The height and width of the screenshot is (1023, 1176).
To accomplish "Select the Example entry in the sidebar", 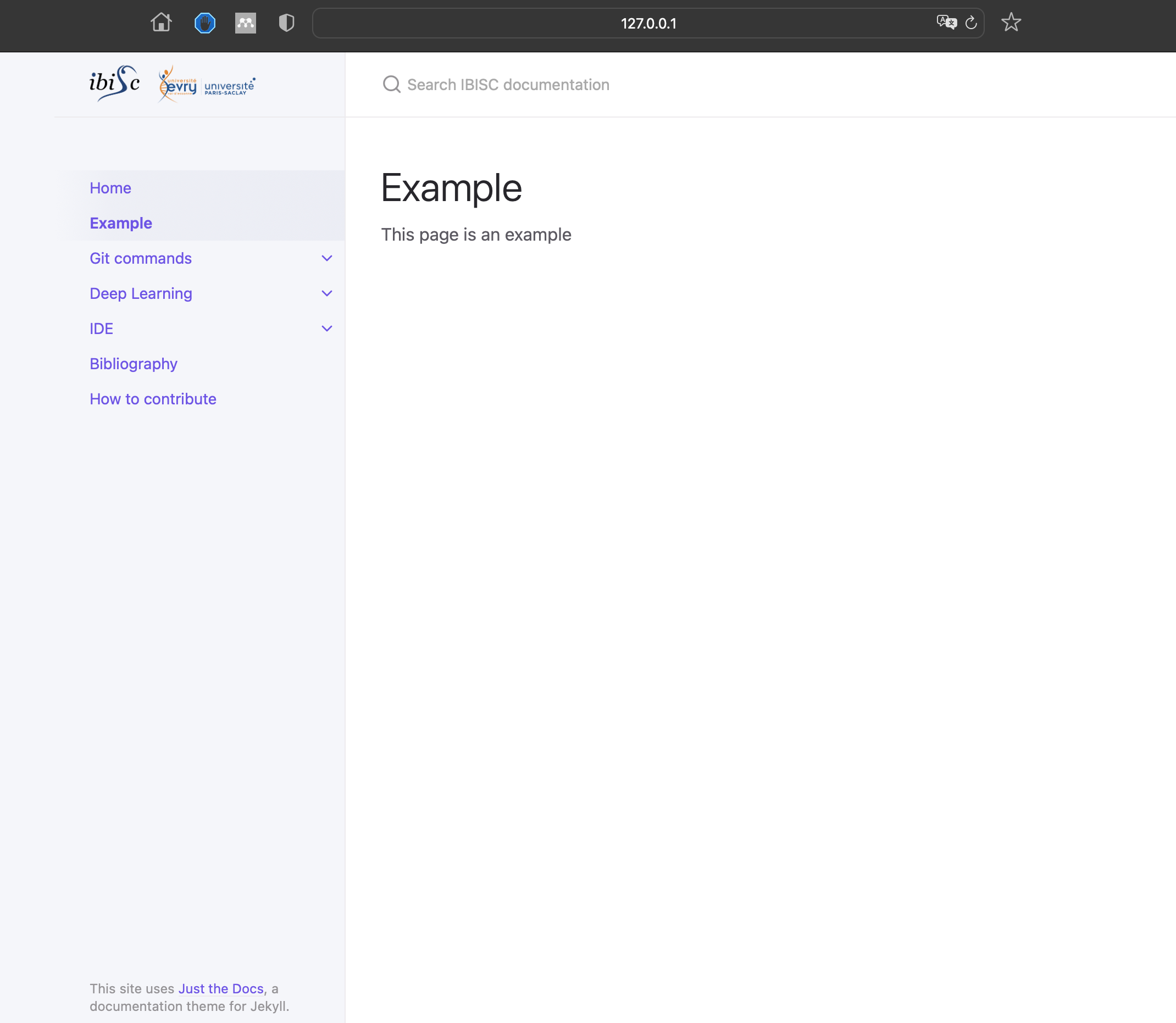I will [x=120, y=223].
